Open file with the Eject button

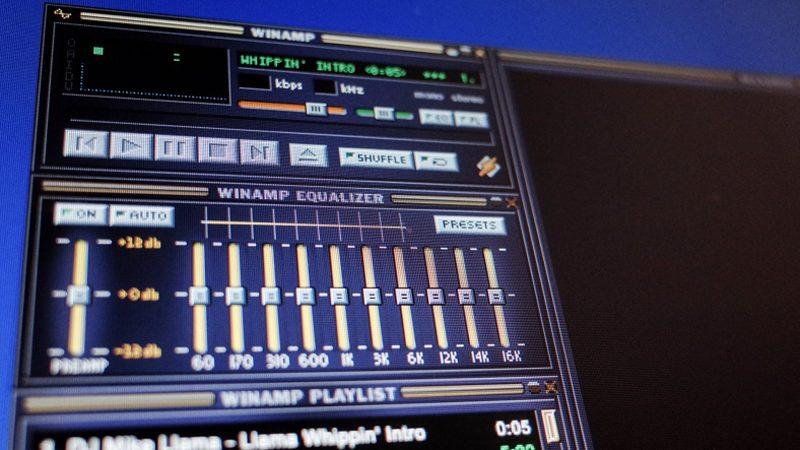point(308,155)
